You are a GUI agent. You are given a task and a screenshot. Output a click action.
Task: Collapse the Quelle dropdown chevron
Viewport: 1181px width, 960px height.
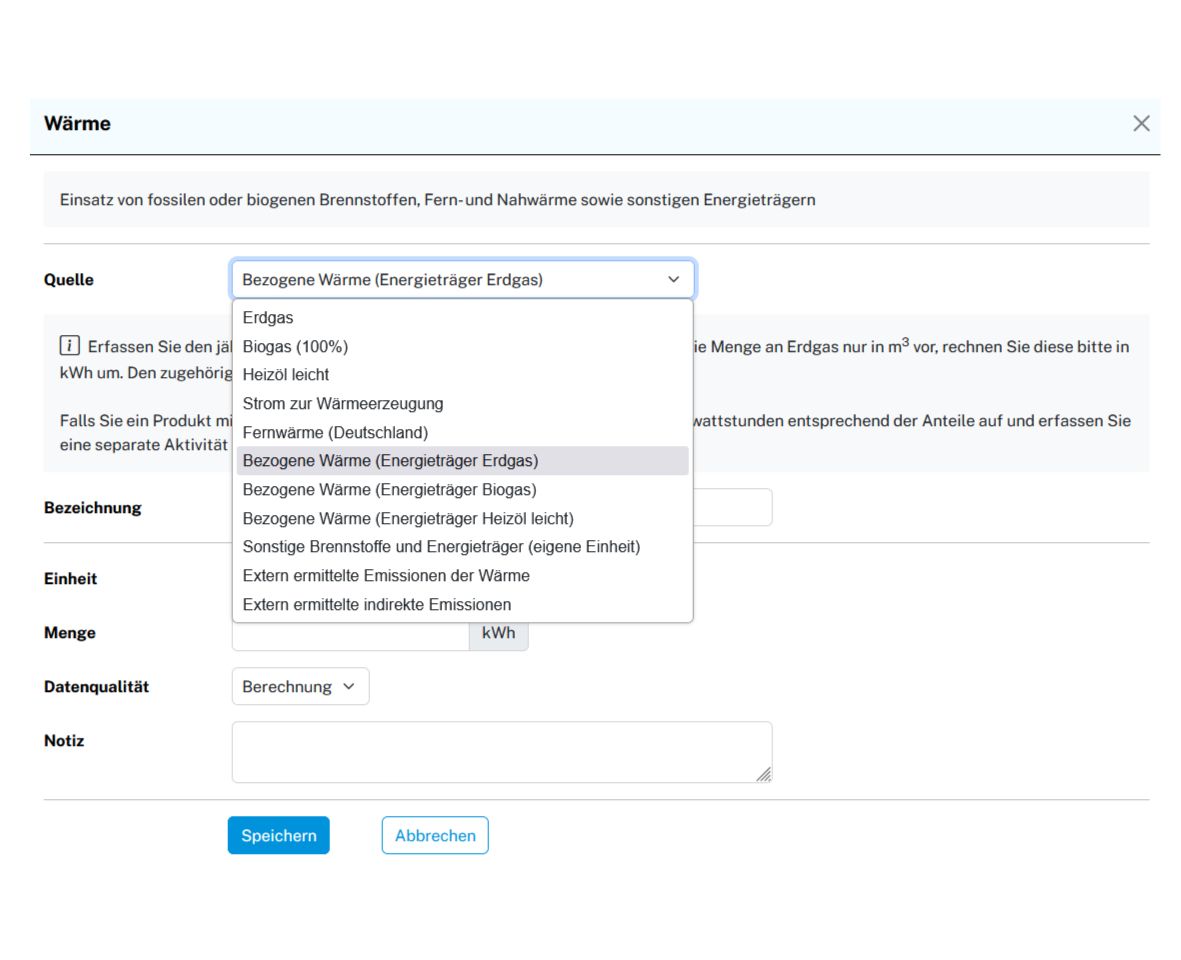673,280
